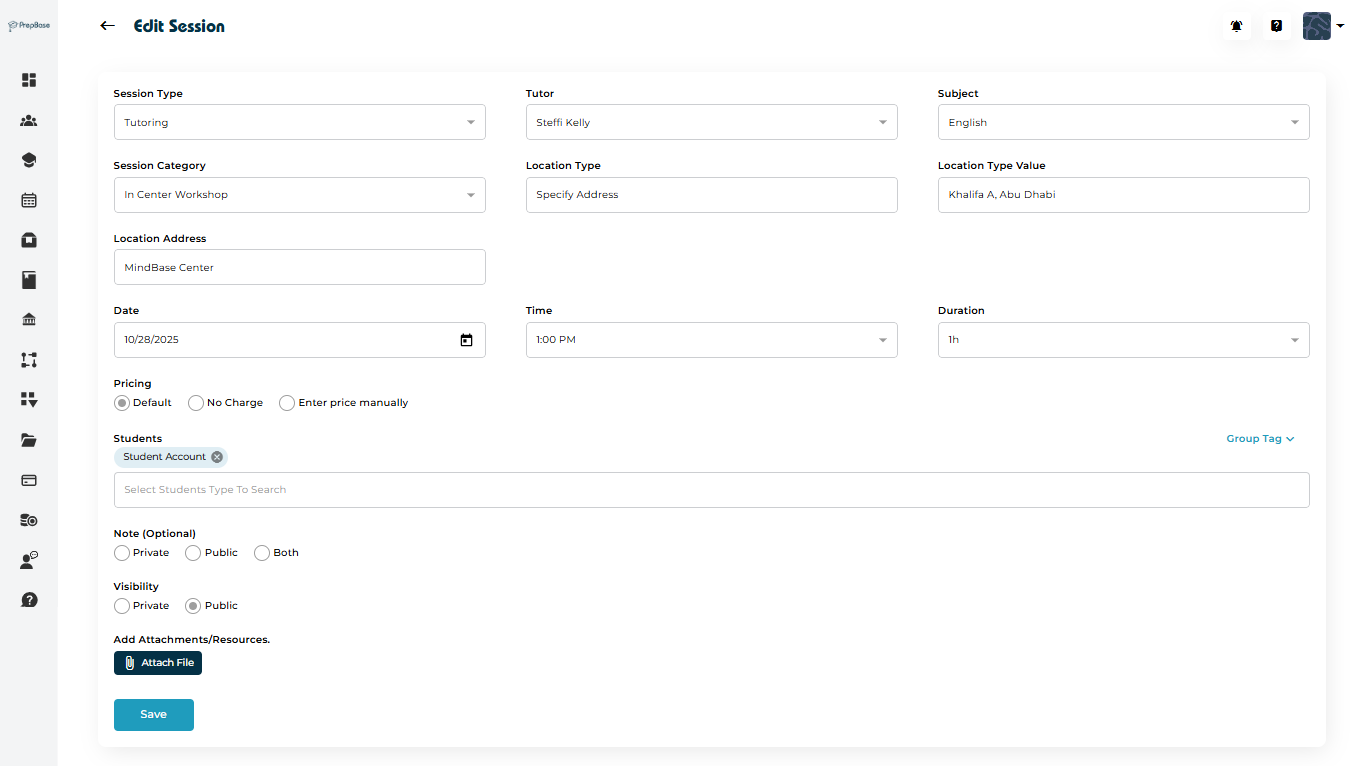The width and height of the screenshot is (1366, 766).
Task: Set Visibility to Private
Action: (x=122, y=606)
